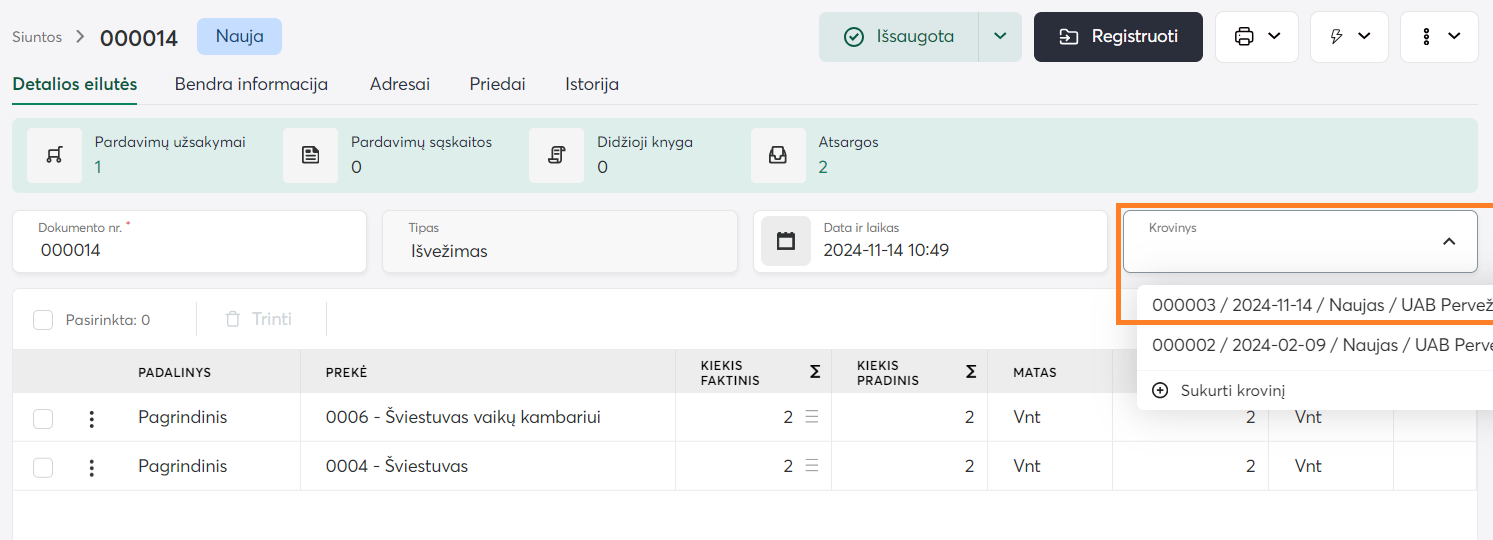This screenshot has width=1493, height=540.
Task: Click the Dokumento nr. input field
Action: 190,250
